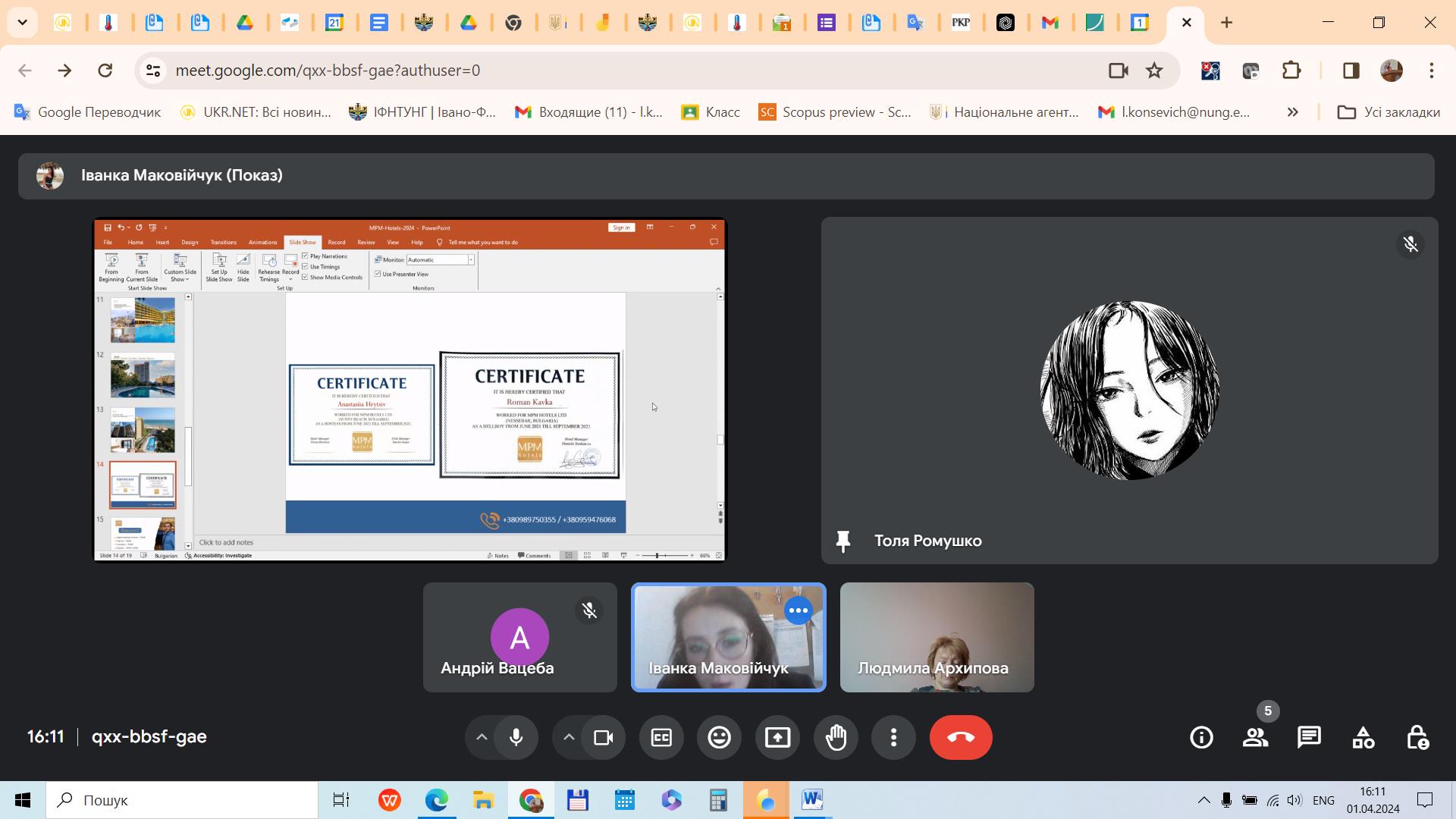1456x819 pixels.
Task: Open the emoji reactions button
Action: [x=719, y=737]
